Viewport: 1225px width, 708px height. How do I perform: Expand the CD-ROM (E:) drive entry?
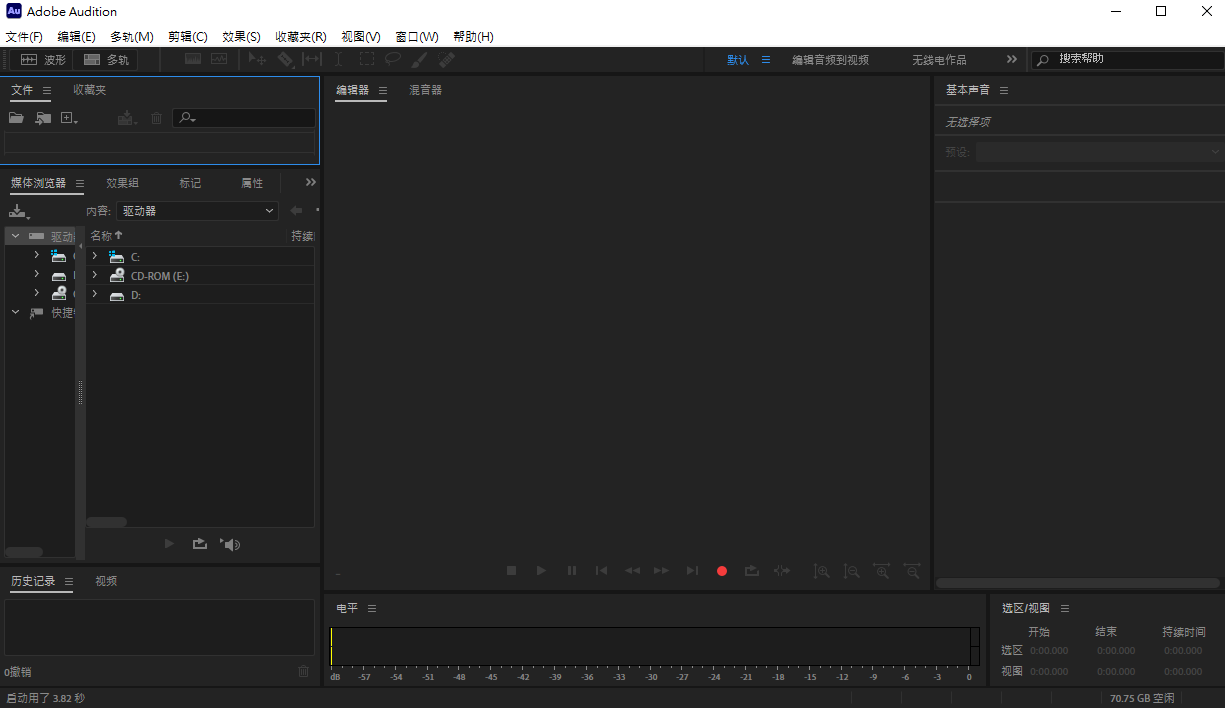(95, 276)
